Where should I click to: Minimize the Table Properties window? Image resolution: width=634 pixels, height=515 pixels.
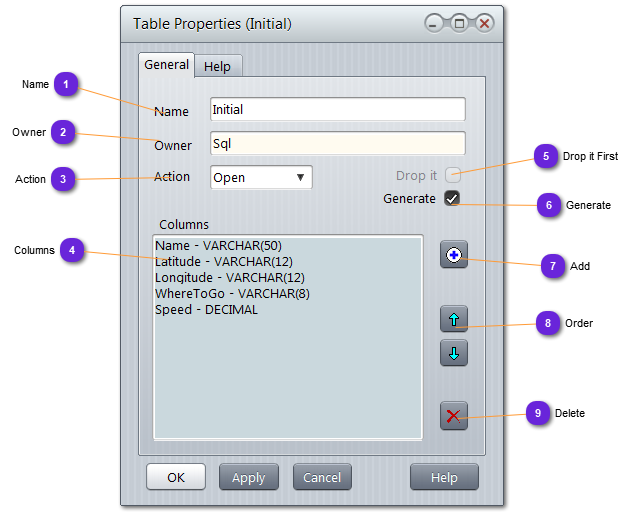point(434,23)
